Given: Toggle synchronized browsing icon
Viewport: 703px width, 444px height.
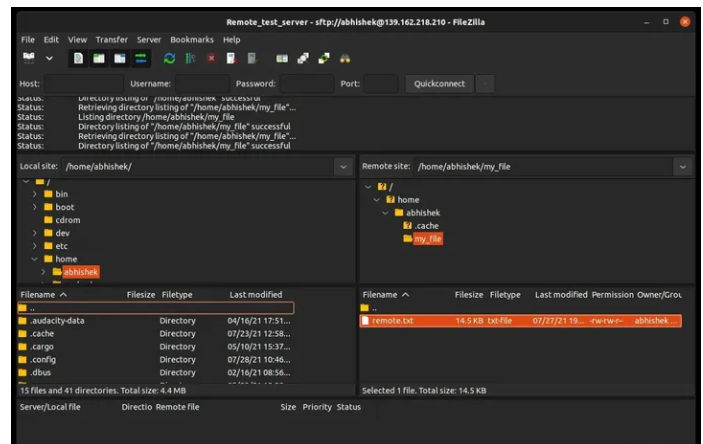Looking at the screenshot, I should coord(324,58).
